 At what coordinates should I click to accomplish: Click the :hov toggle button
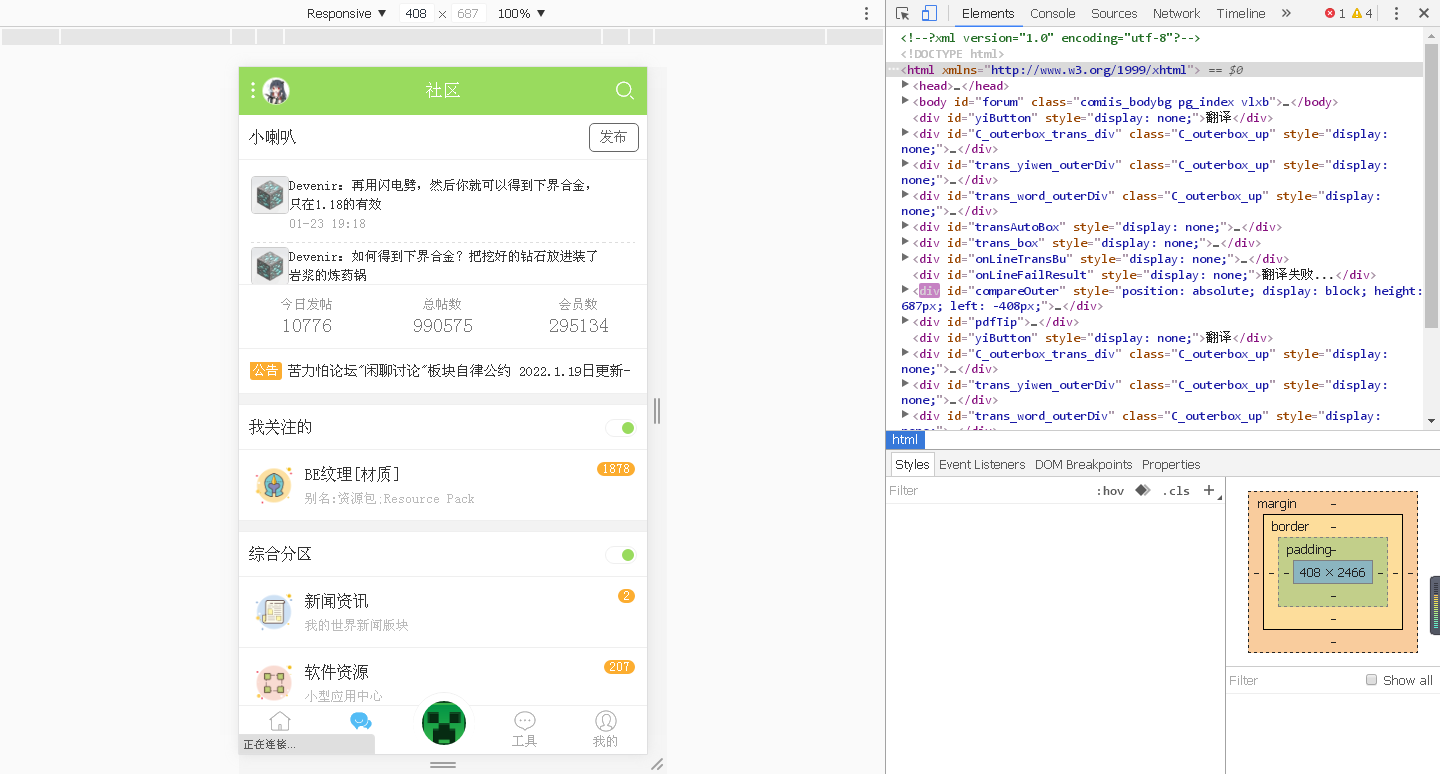1110,490
